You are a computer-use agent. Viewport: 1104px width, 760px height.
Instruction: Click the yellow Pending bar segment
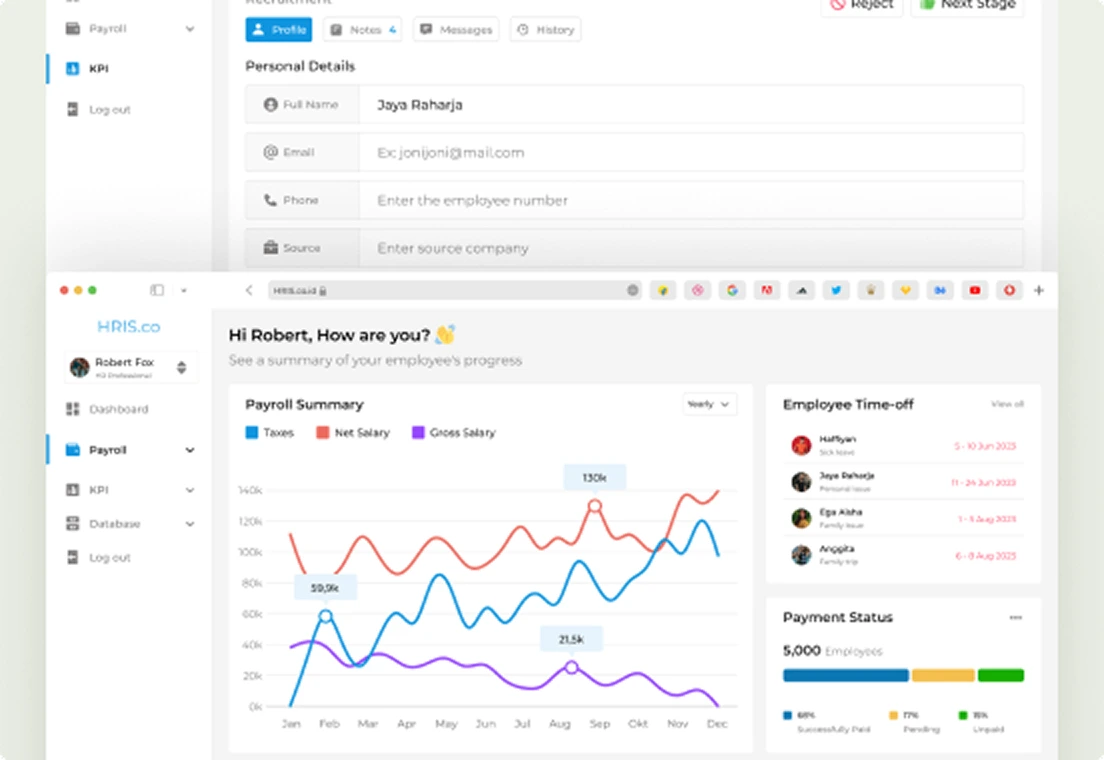point(943,675)
